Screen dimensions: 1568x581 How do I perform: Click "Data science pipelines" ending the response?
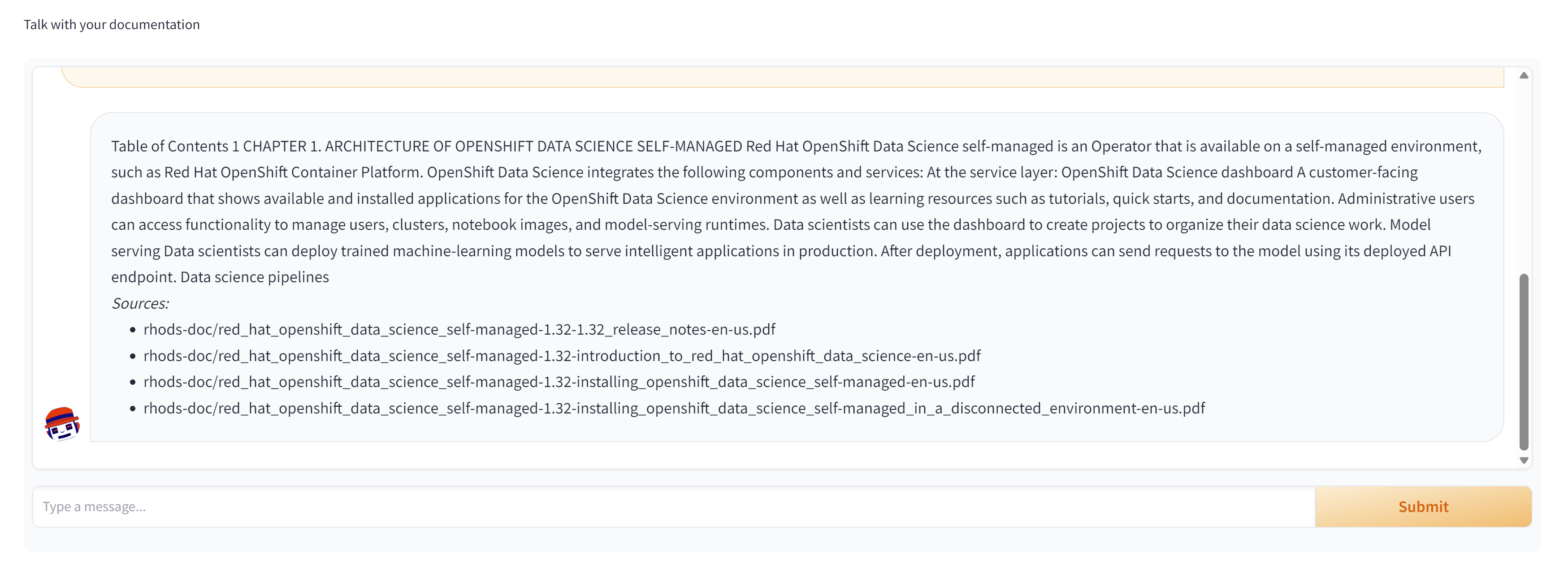(x=255, y=277)
